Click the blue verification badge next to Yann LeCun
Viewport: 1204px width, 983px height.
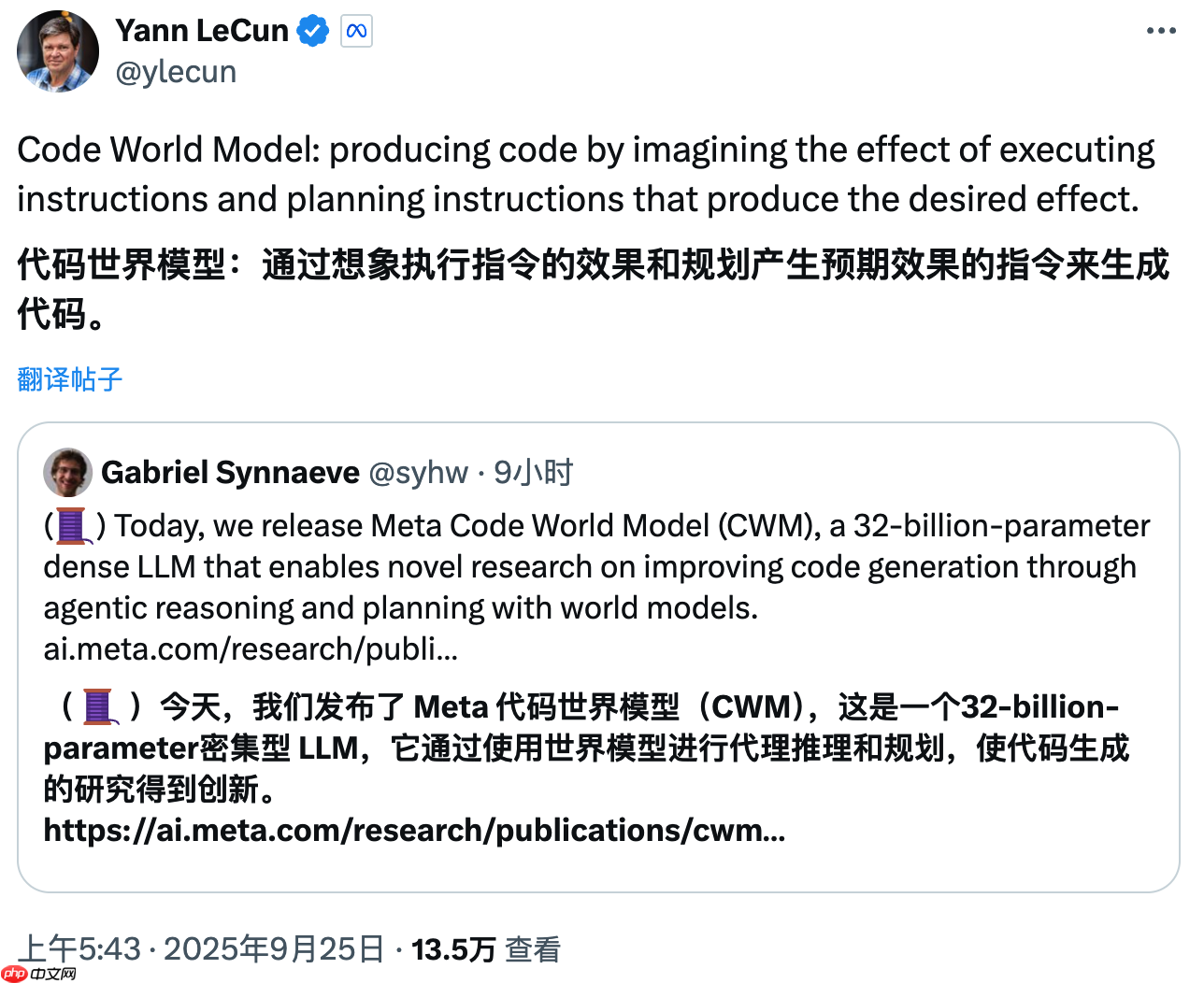click(x=313, y=30)
